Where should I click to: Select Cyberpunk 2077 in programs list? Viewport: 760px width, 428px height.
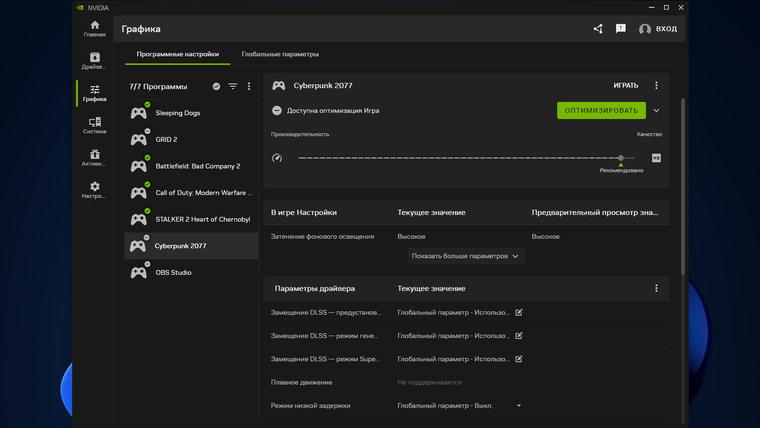tap(191, 246)
